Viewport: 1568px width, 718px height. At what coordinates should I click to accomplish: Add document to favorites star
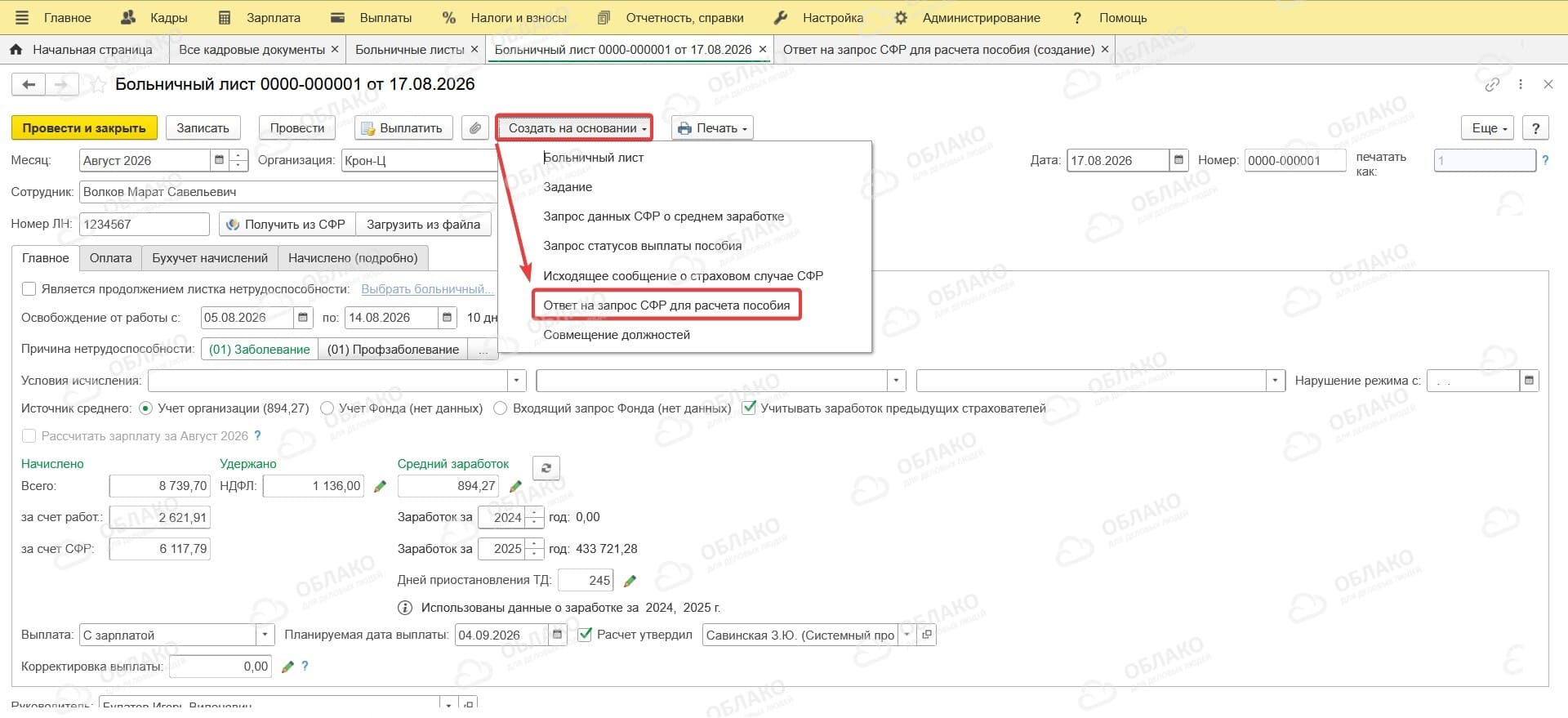(97, 84)
